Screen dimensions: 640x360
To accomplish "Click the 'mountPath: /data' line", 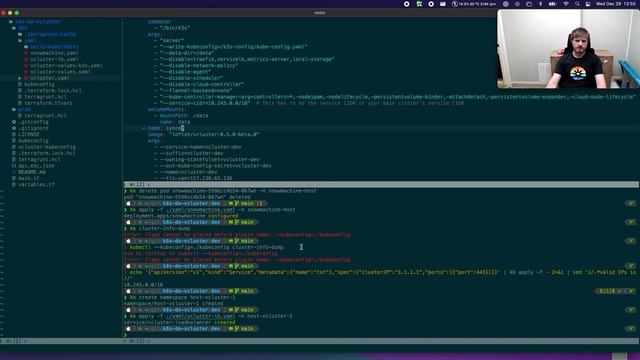I will pos(181,116).
